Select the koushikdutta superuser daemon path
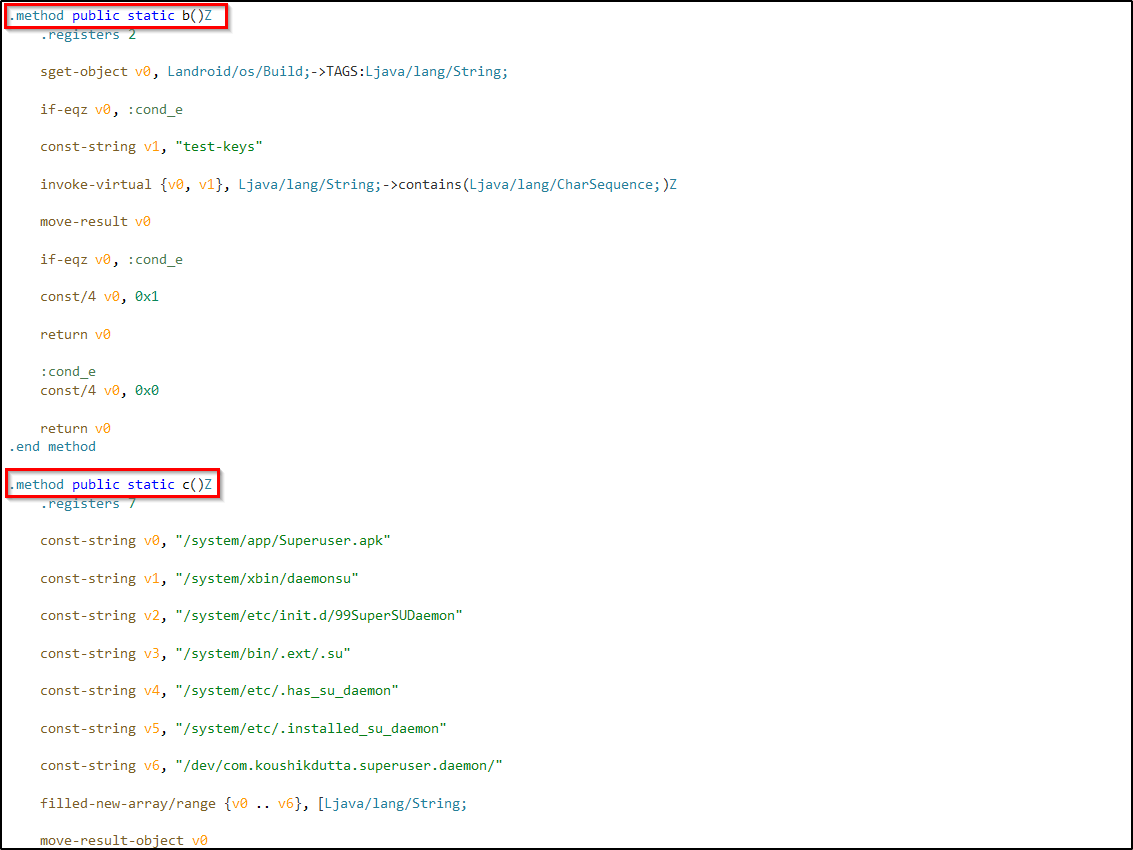Screen dimensions: 1133x850 point(338,766)
